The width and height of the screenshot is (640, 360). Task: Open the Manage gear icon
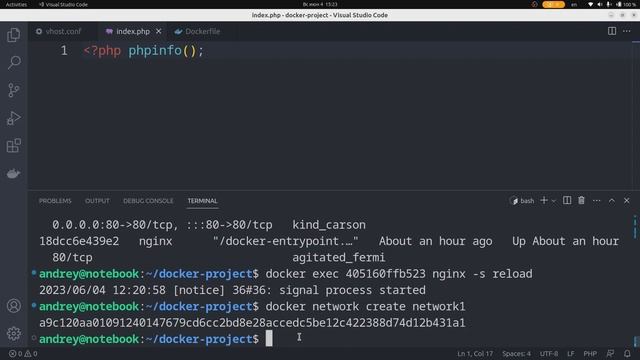[13, 333]
